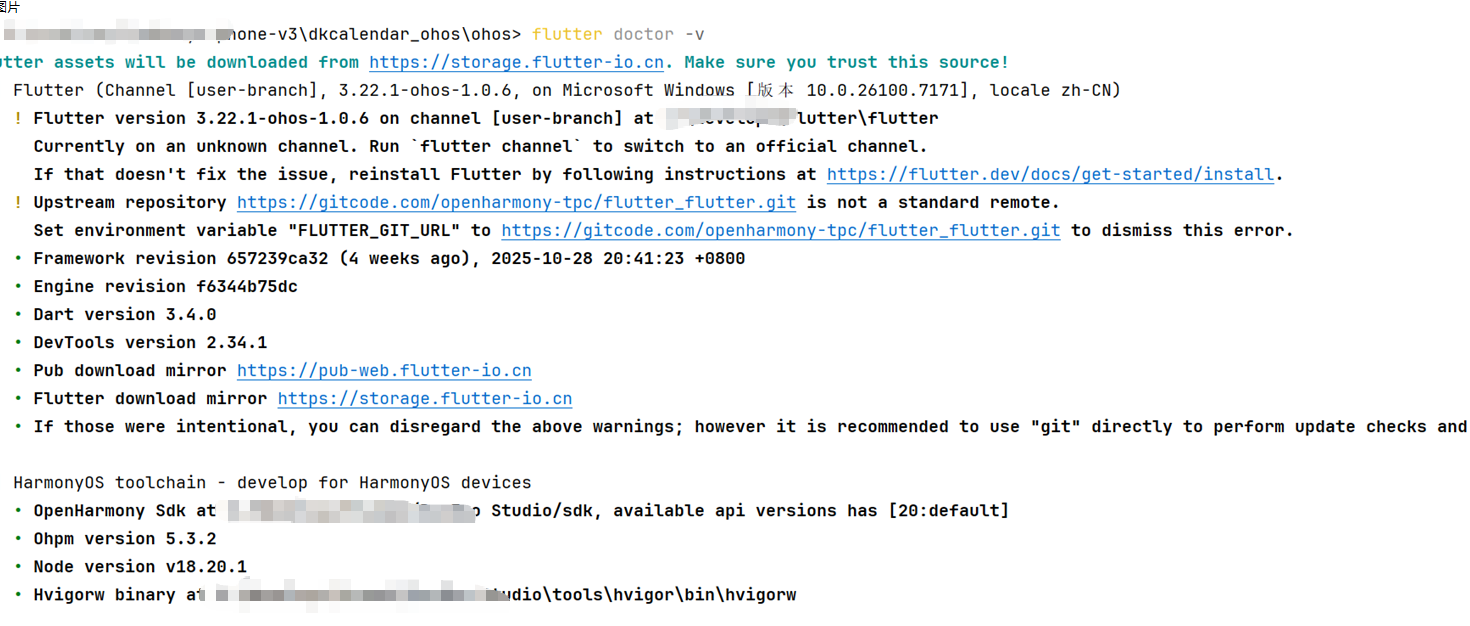Click the 图片 label at the top
This screenshot has height=626, width=1470.
point(10,7)
